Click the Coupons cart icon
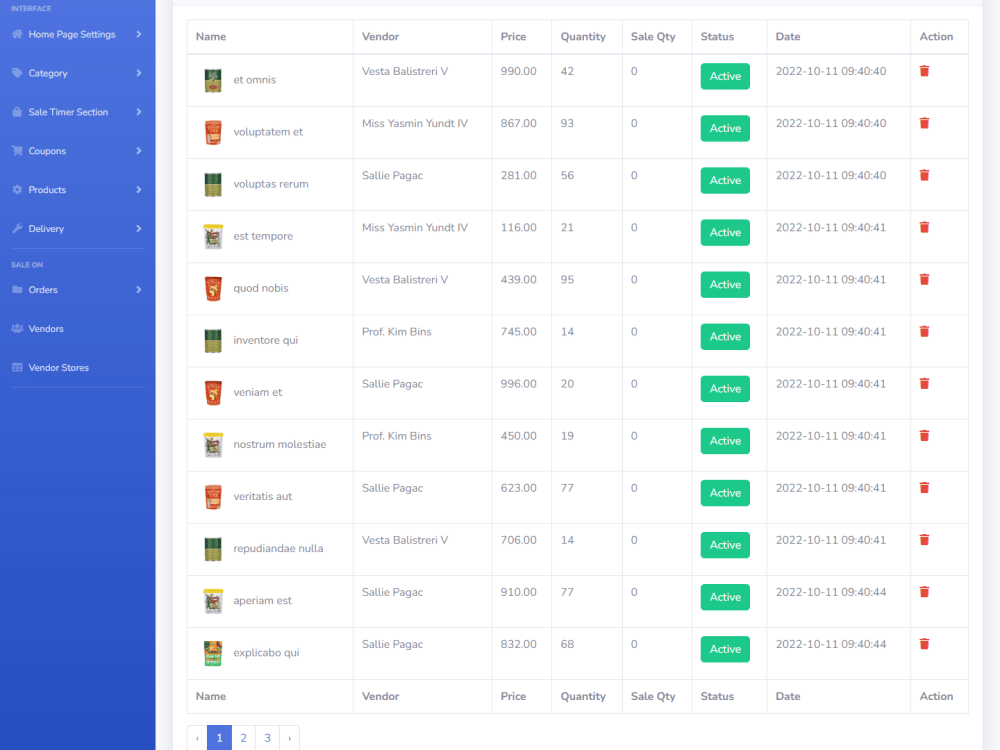This screenshot has height=750, width=1000. tap(17, 151)
